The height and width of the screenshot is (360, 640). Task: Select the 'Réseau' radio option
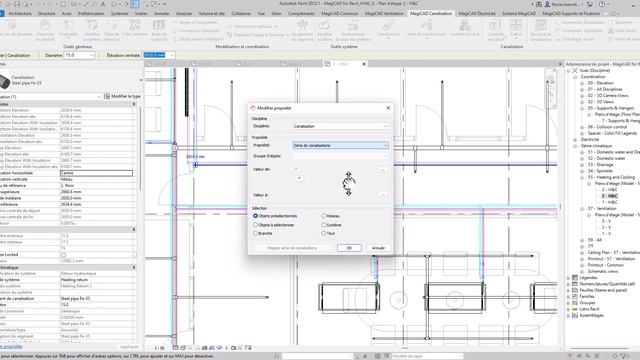[324, 216]
